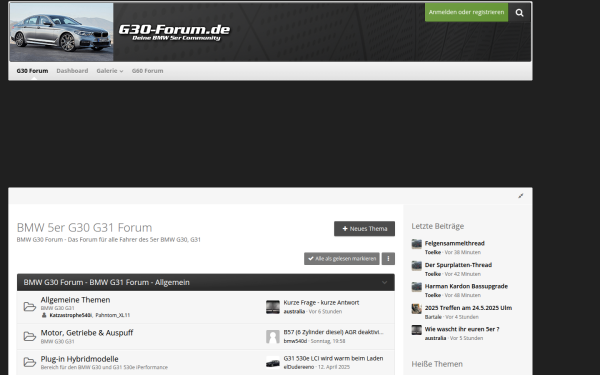This screenshot has height=375, width=600.
Task: Open Toelke profile under Felgensammelthread
Action: [x=433, y=253]
